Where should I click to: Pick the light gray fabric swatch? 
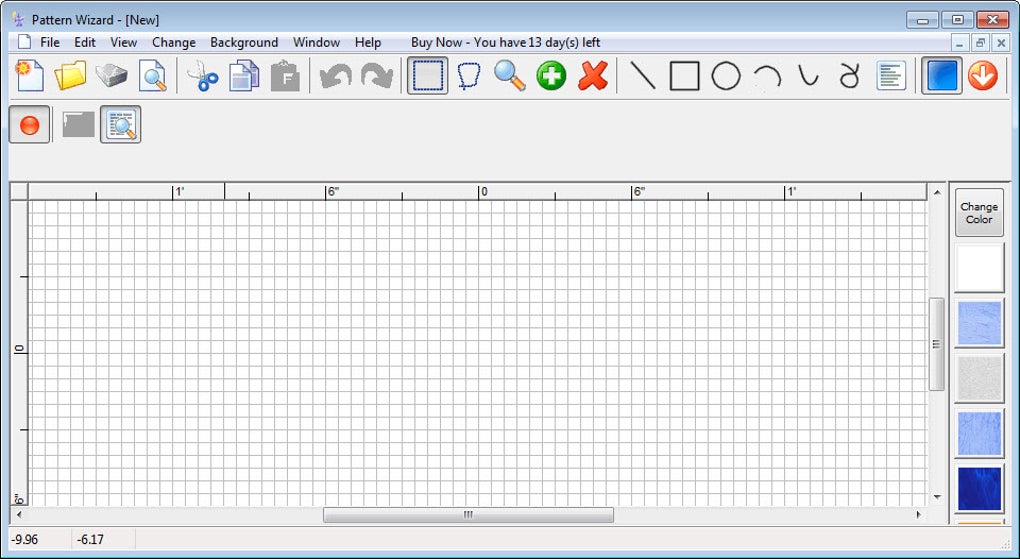point(979,379)
